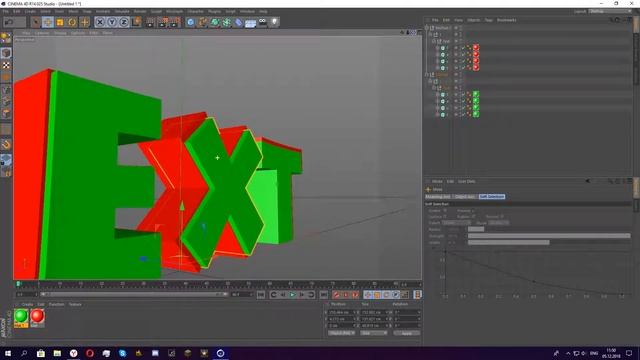
Task: Switch to Polygons mode in sidebar
Action: click(6, 114)
